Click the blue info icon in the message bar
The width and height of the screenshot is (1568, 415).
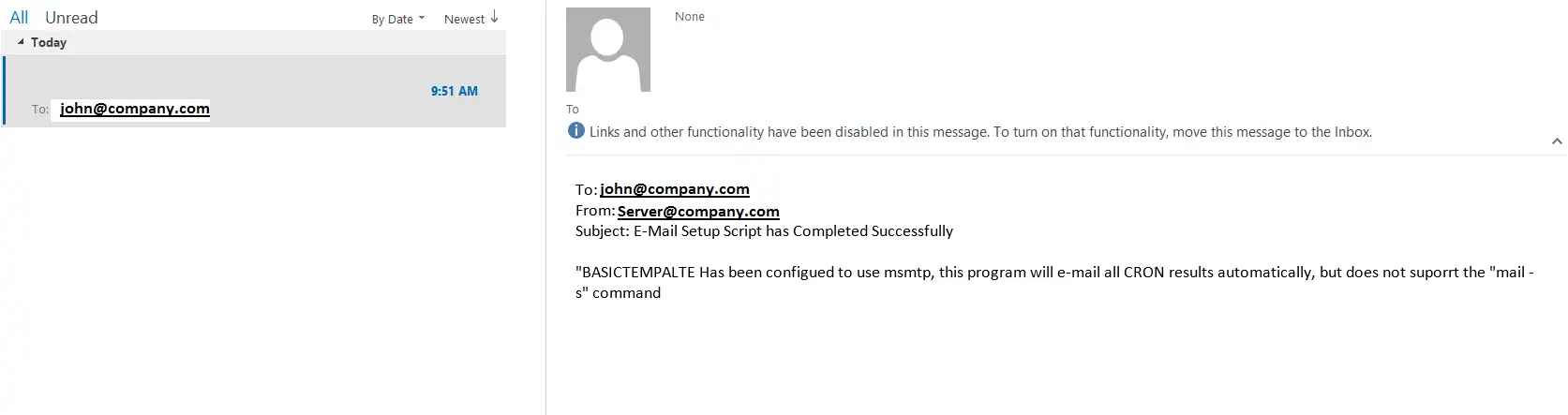576,131
